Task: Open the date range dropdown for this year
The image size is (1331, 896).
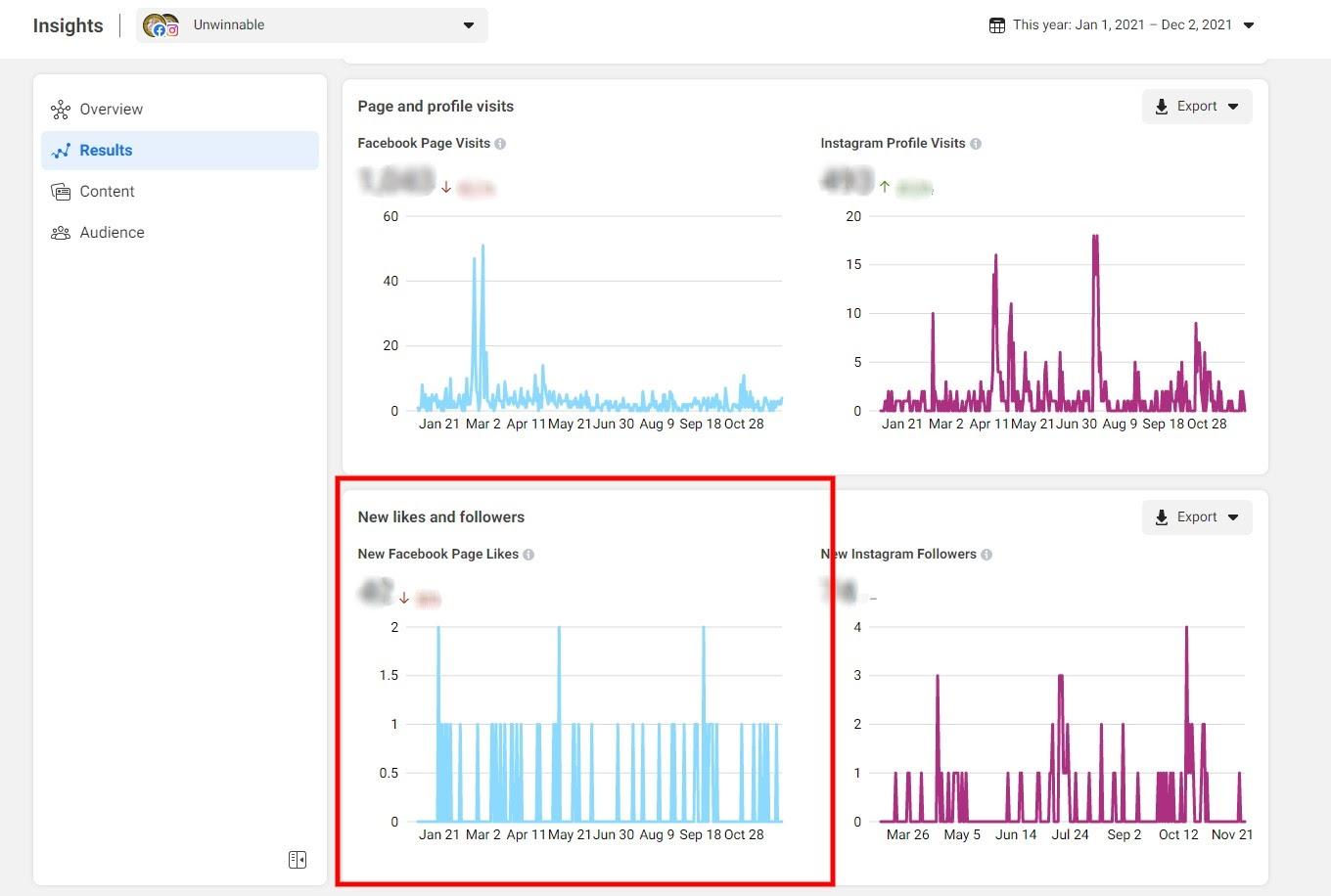Action: (1249, 25)
